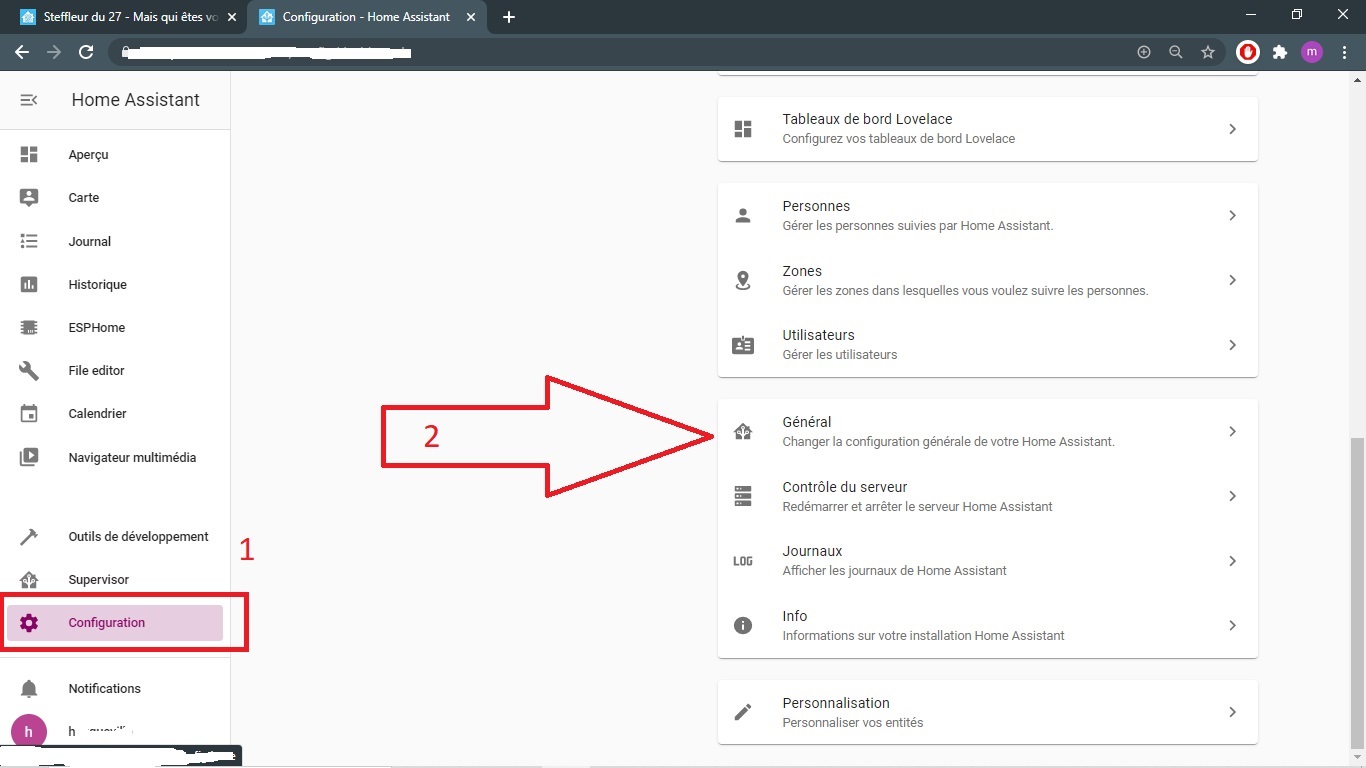The height and width of the screenshot is (768, 1366).
Task: Open a new browser tab
Action: [509, 17]
